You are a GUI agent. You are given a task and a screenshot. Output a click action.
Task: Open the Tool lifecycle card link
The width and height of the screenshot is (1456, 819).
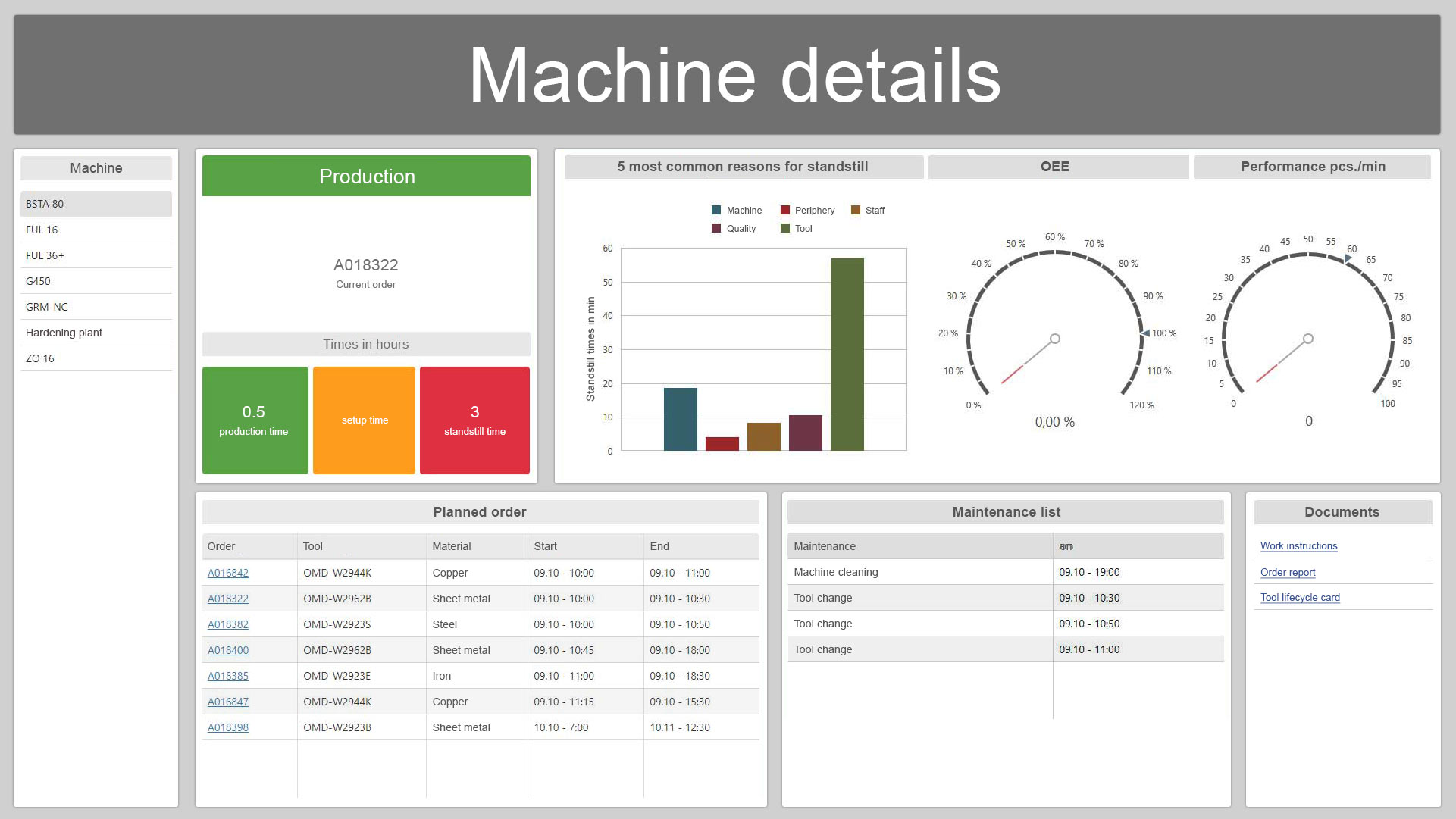pos(1300,598)
